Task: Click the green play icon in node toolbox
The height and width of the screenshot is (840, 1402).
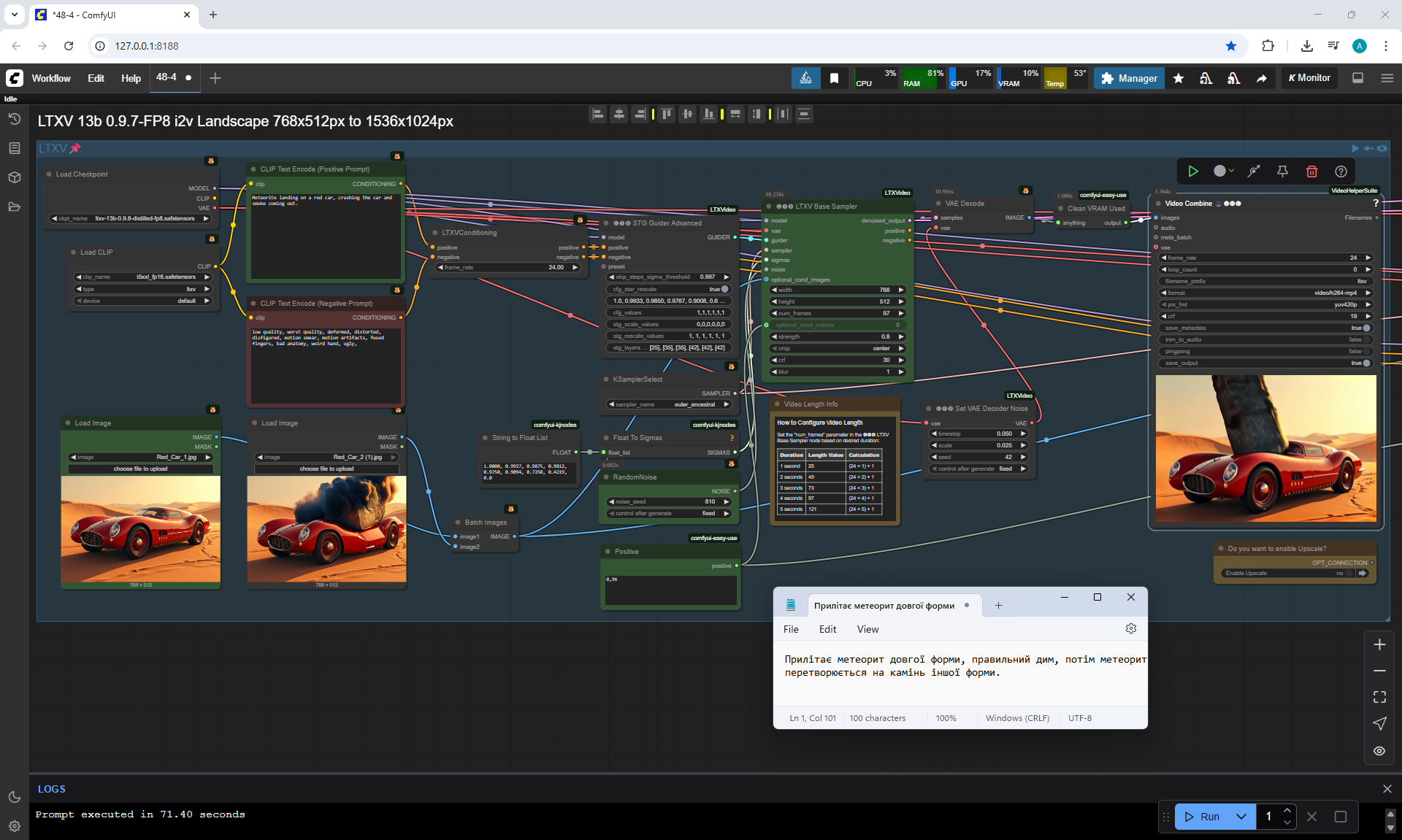Action: [1193, 172]
